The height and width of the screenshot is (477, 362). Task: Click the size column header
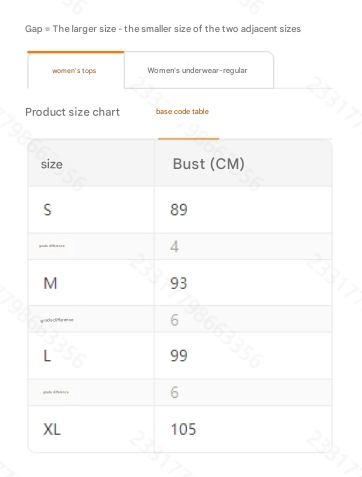[x=52, y=164]
